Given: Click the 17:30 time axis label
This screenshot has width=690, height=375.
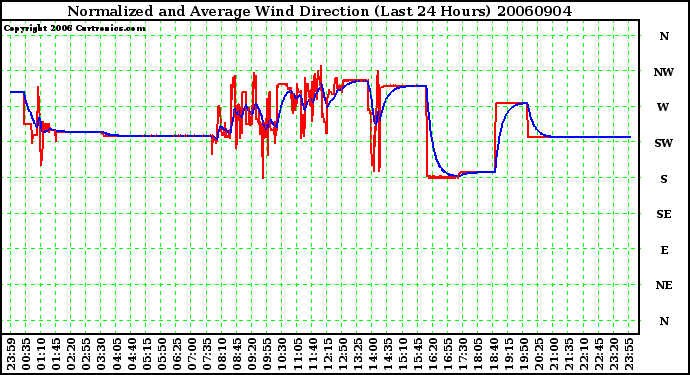Looking at the screenshot, I should 463,354.
